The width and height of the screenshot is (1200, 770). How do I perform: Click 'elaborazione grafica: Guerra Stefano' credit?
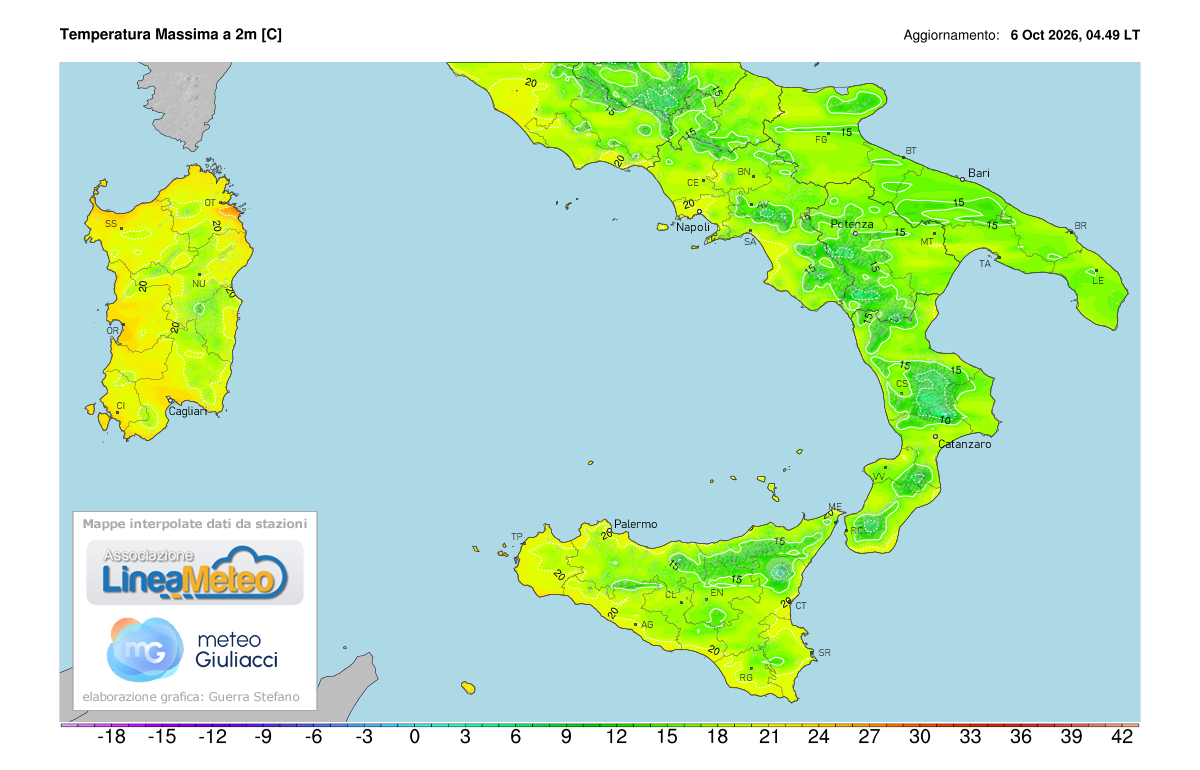pyautogui.click(x=191, y=697)
